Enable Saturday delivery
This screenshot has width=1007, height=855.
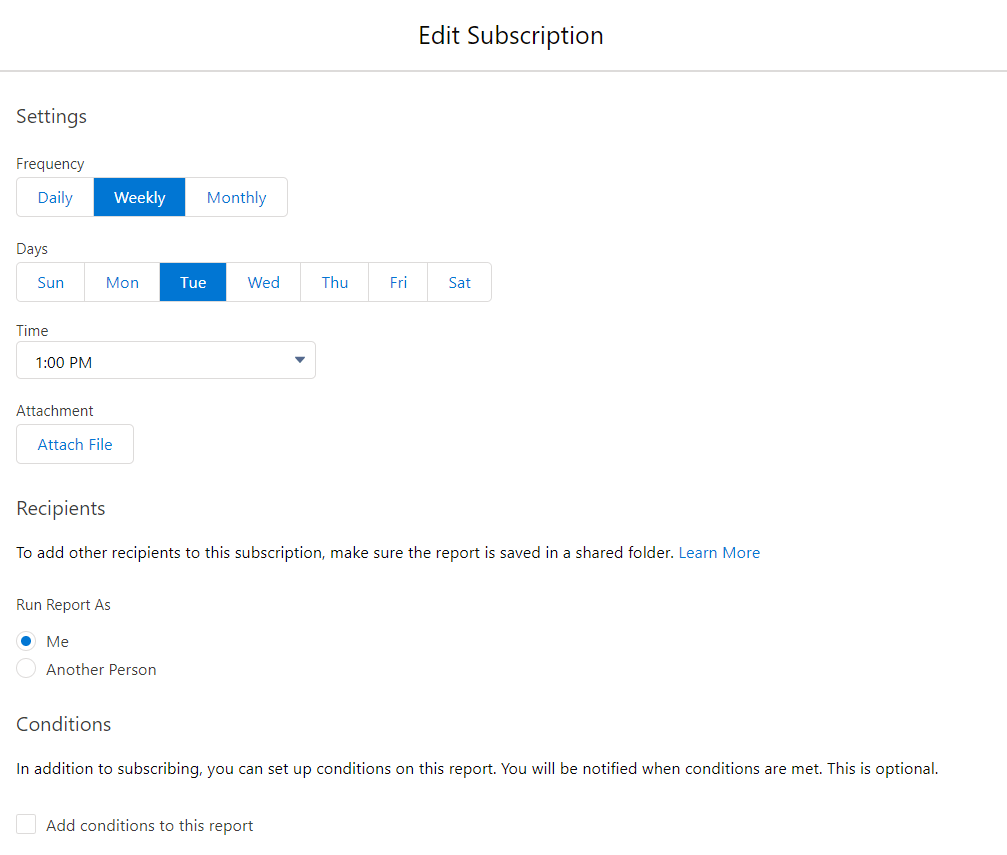click(x=459, y=282)
